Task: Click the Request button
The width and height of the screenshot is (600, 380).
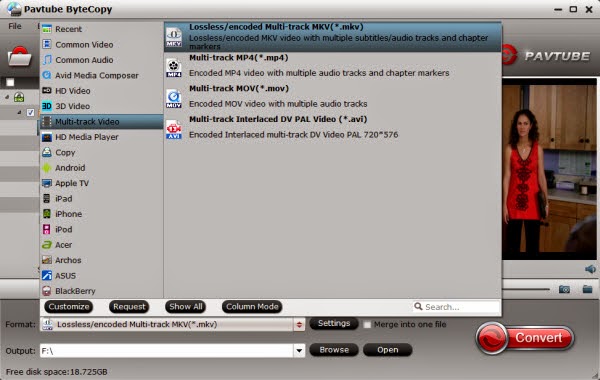Action: [129, 307]
